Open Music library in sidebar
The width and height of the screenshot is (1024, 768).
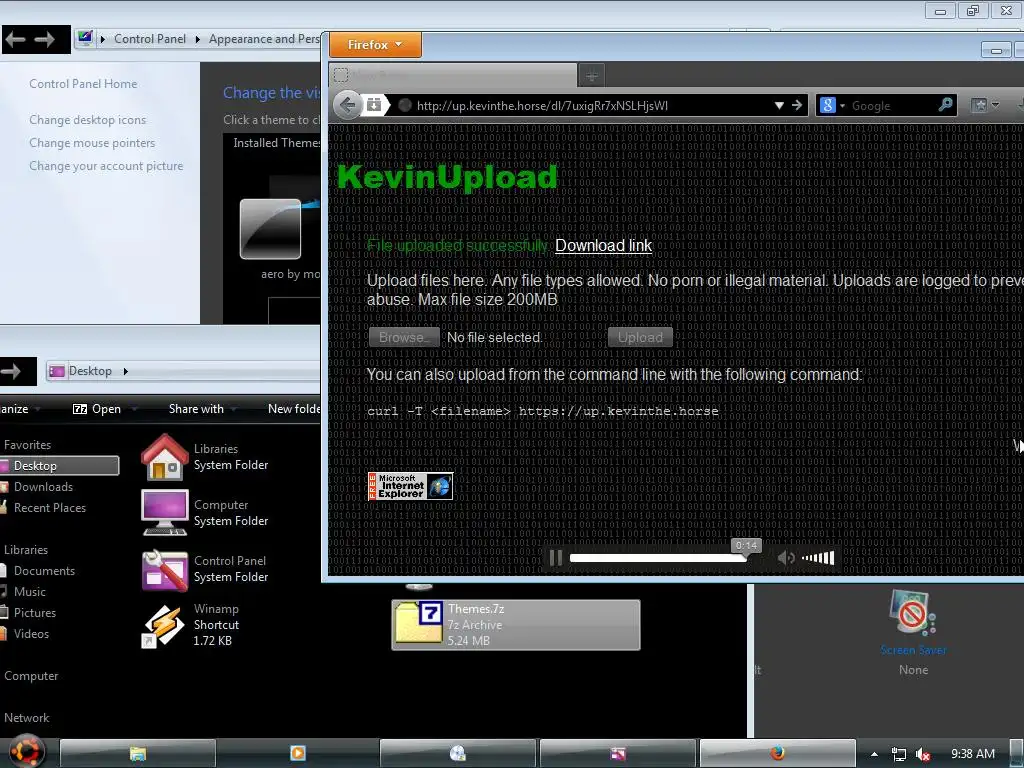(29, 592)
